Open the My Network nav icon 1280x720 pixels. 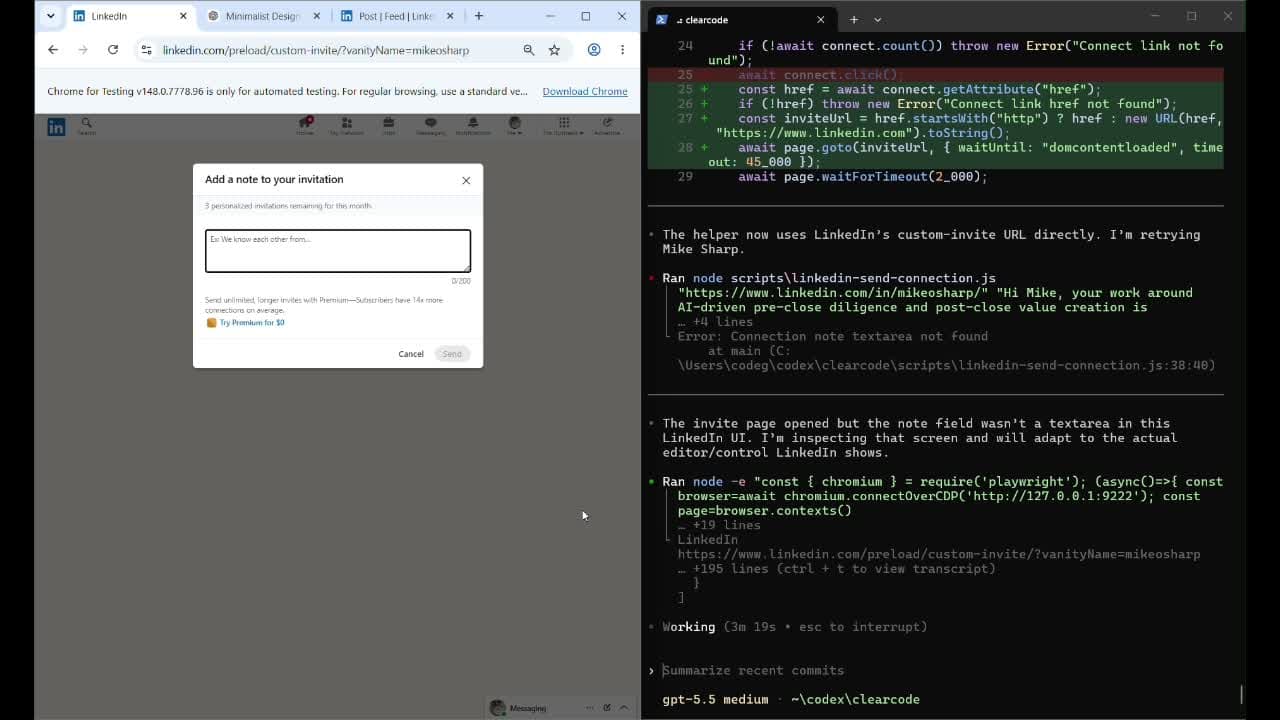(x=347, y=126)
